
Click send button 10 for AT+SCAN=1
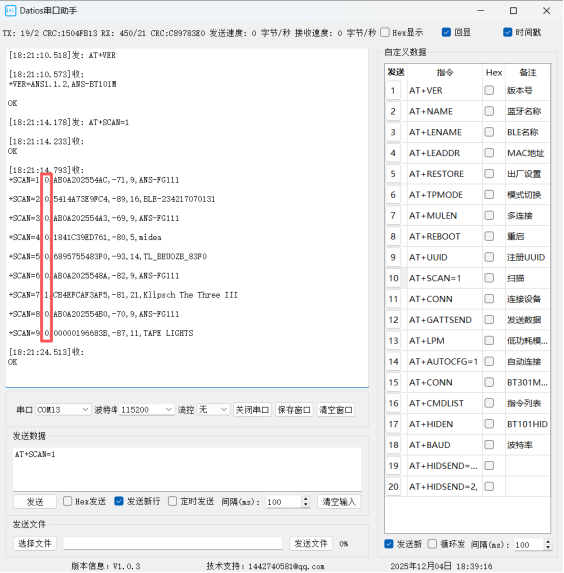[393, 278]
